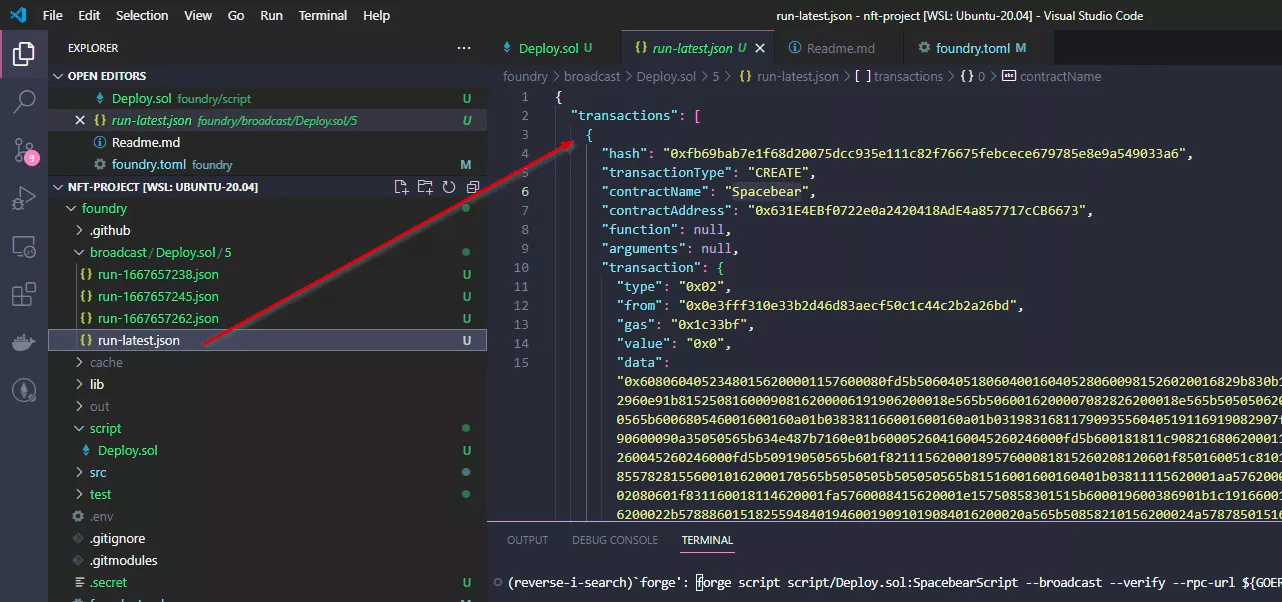Close the run-latest.json editor tab

click(761, 48)
